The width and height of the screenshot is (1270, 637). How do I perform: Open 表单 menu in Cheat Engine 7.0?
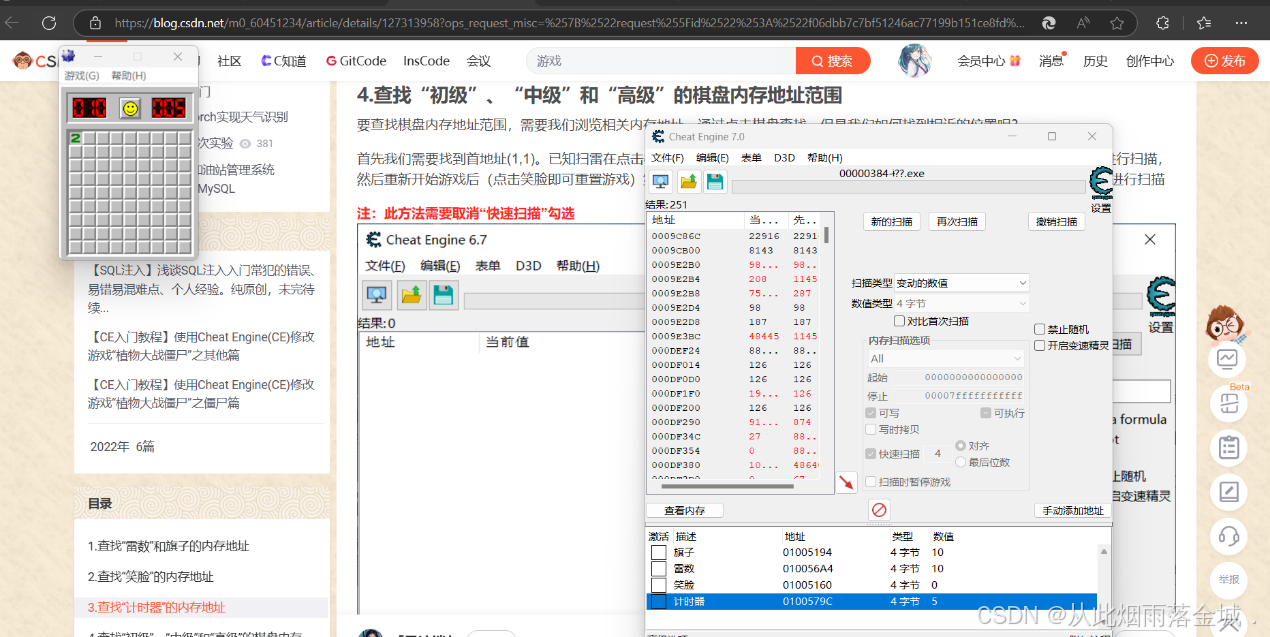[751, 158]
